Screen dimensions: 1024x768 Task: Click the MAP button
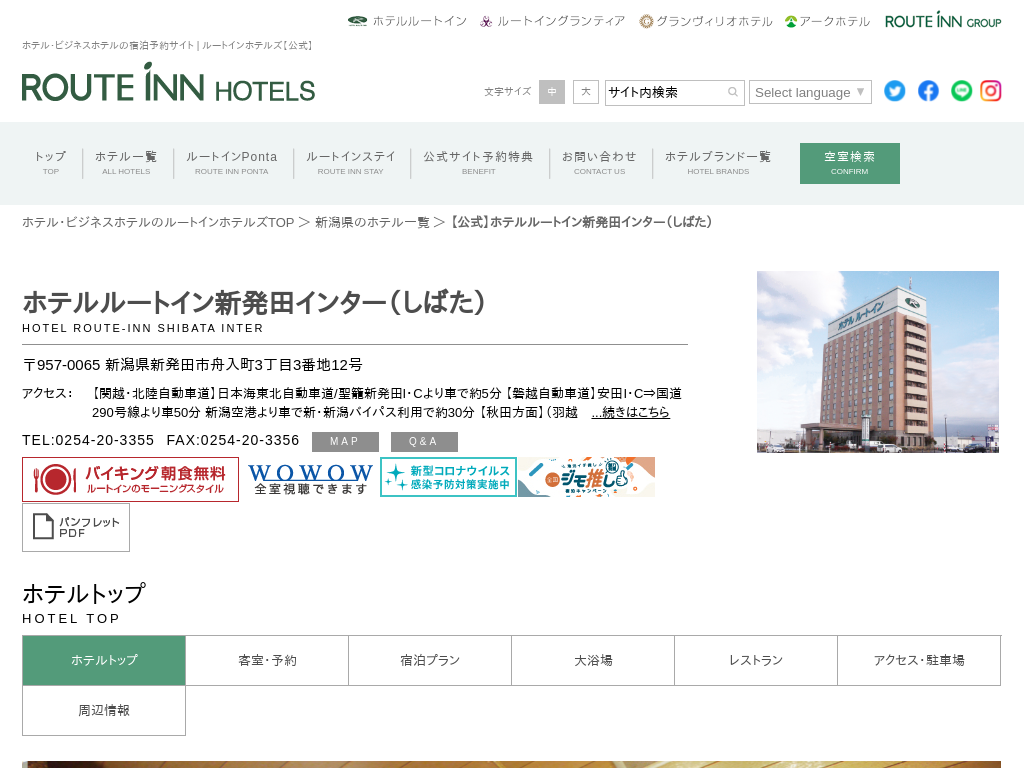tap(345, 441)
